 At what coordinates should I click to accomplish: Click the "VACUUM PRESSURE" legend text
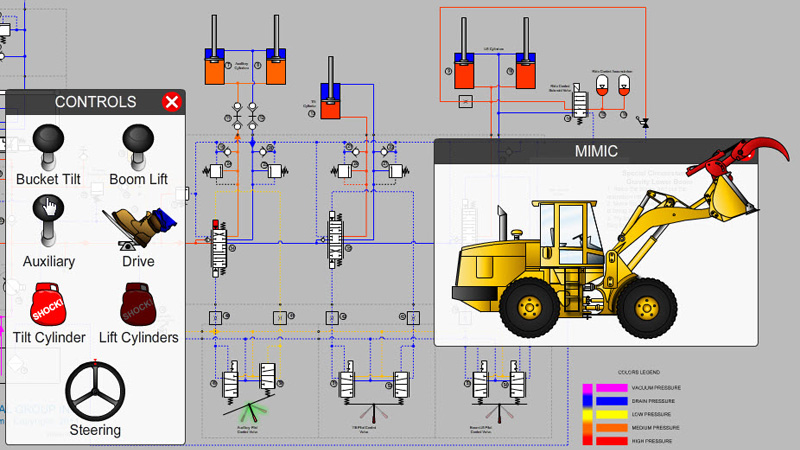(x=656, y=388)
